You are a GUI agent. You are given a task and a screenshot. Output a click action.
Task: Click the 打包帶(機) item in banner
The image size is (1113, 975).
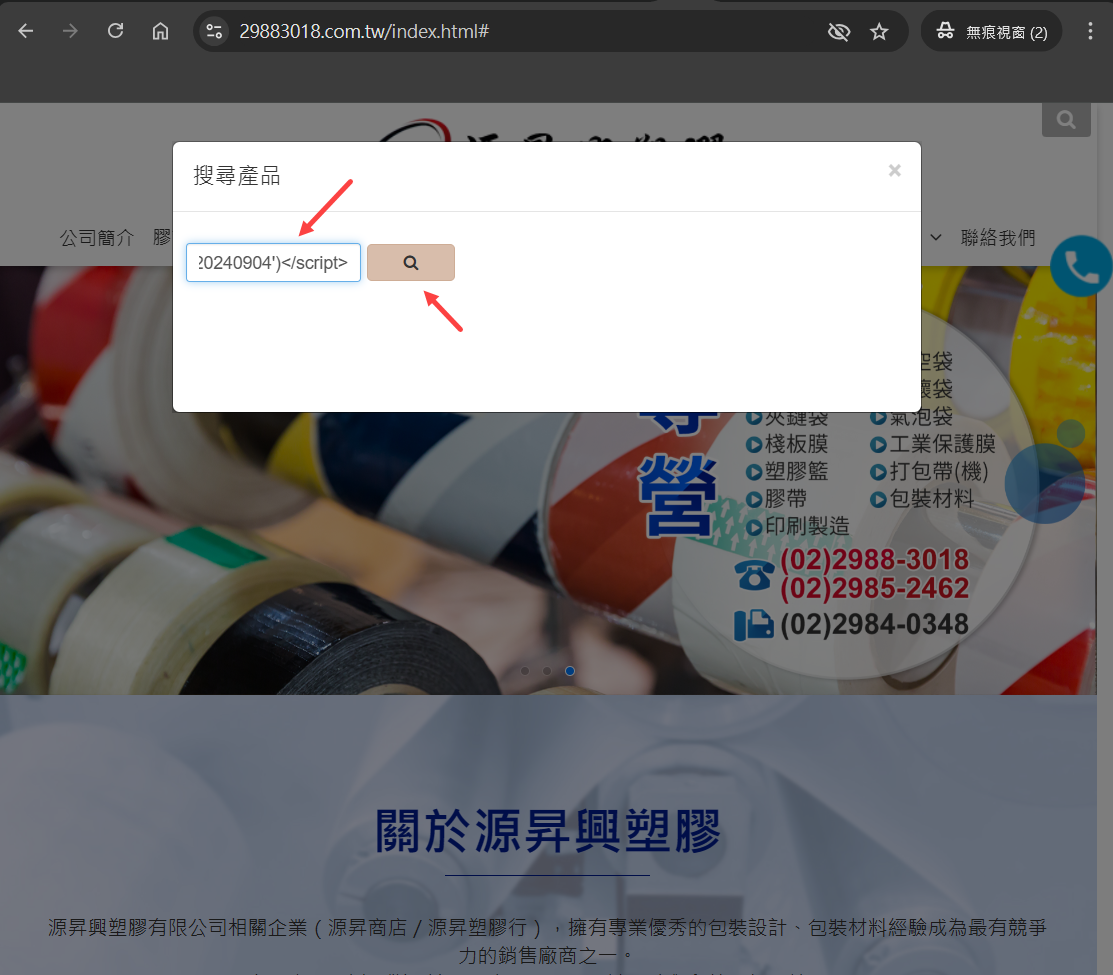929,472
